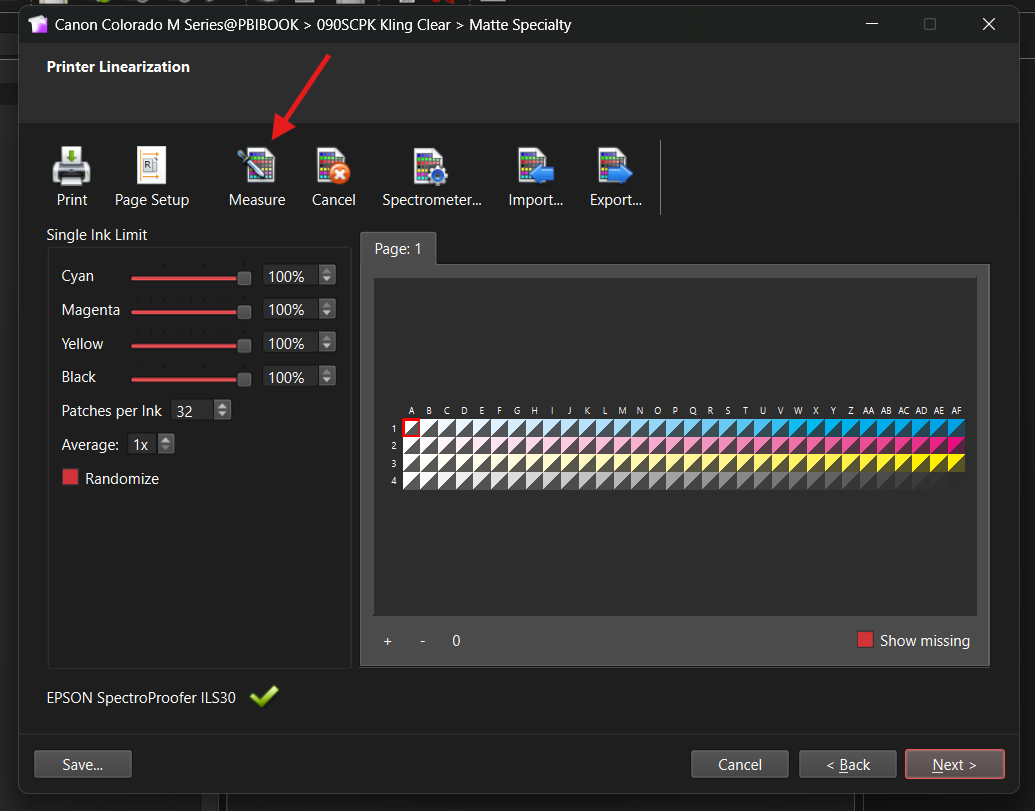Toggle the Show missing checkbox
1035x811 pixels.
coord(866,640)
